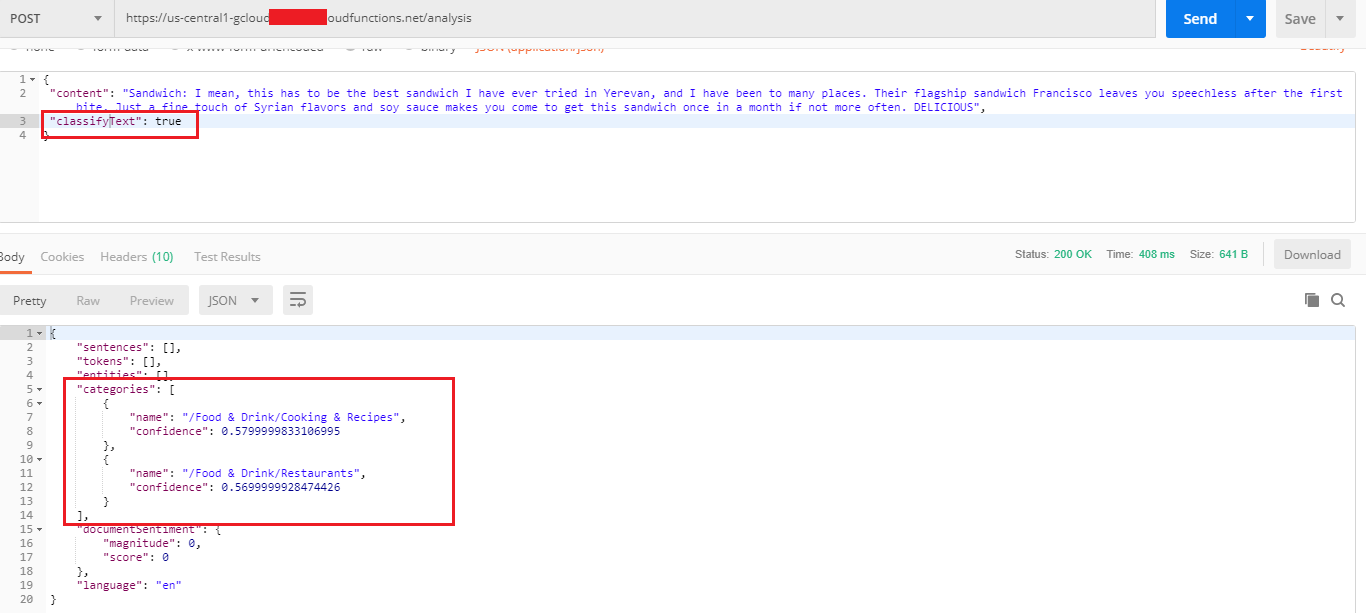This screenshot has width=1366, height=613.
Task: Open the response Cookies tab
Action: (x=62, y=257)
